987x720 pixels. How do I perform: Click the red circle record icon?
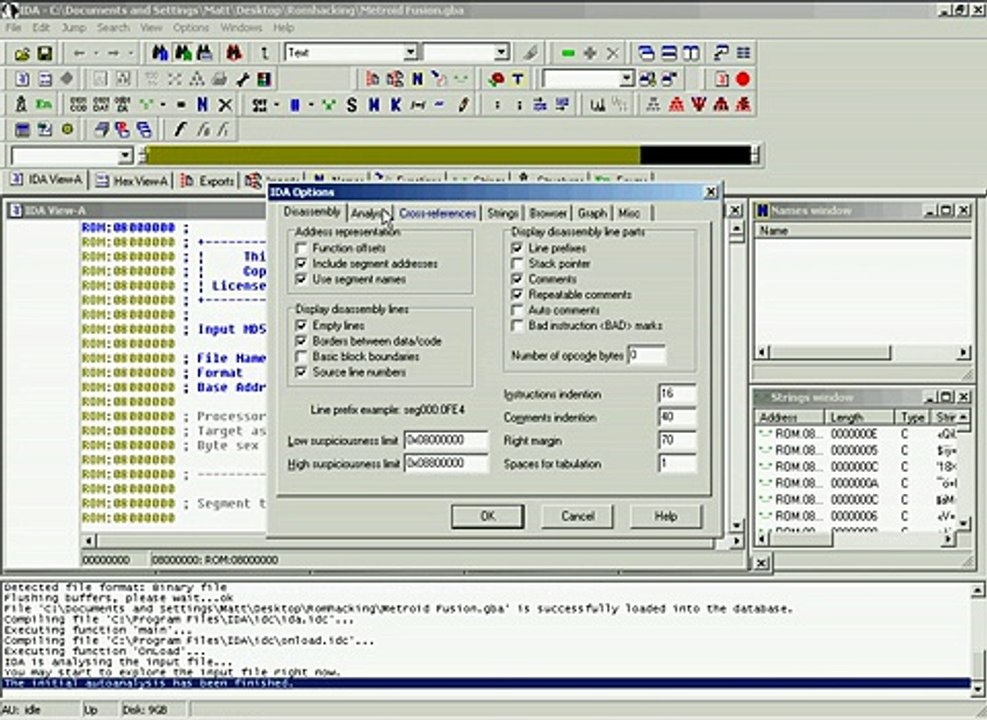(743, 79)
